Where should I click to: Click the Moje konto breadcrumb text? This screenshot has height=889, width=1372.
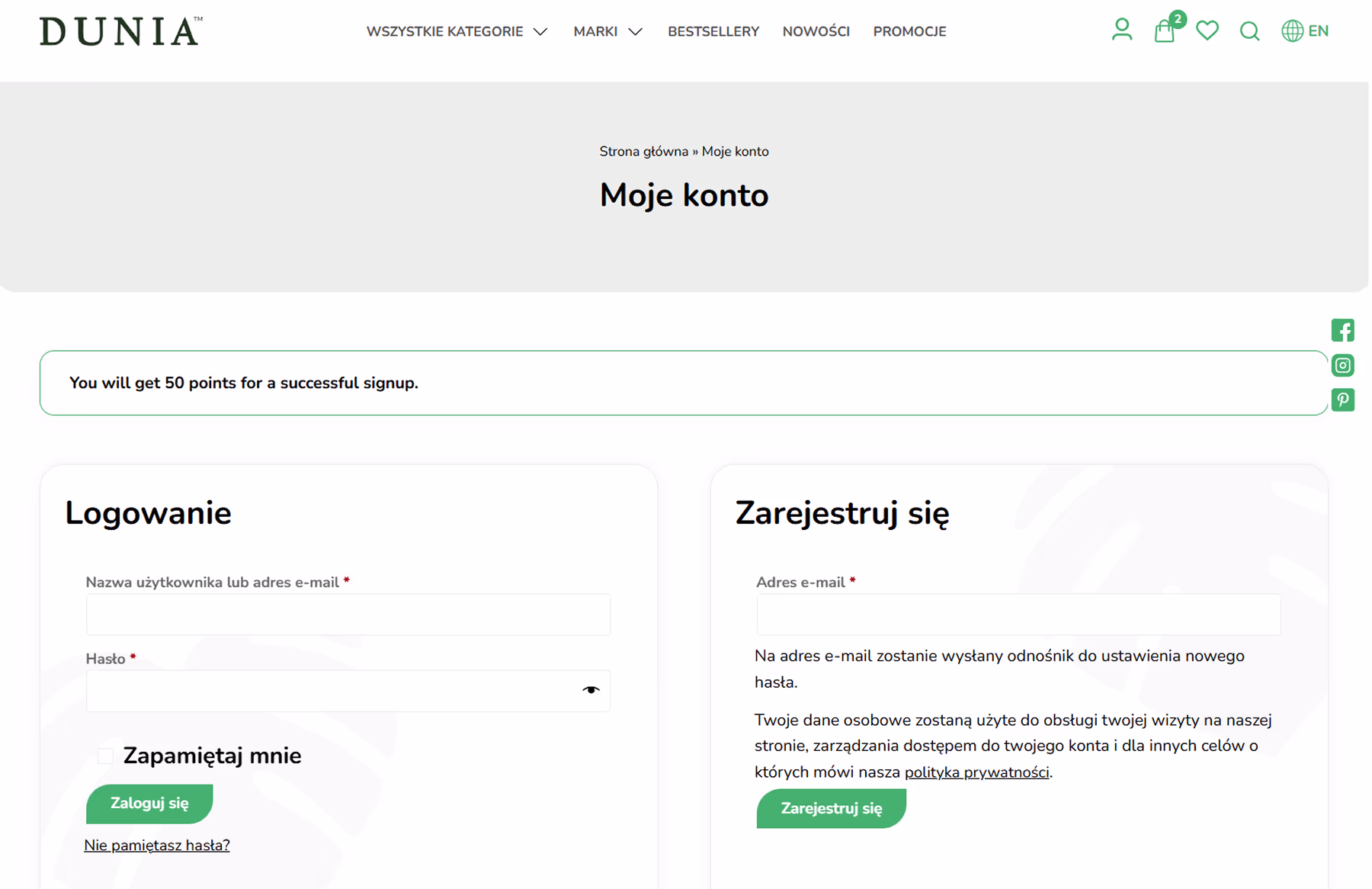[735, 151]
